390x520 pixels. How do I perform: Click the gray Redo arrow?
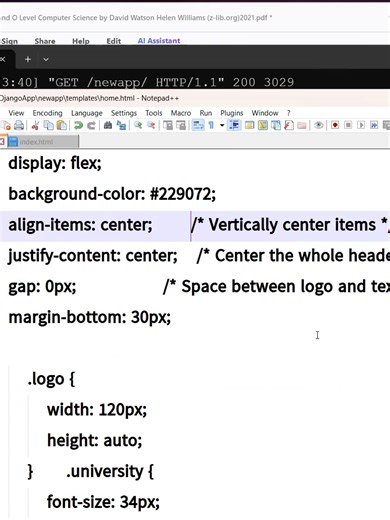pos(91,125)
